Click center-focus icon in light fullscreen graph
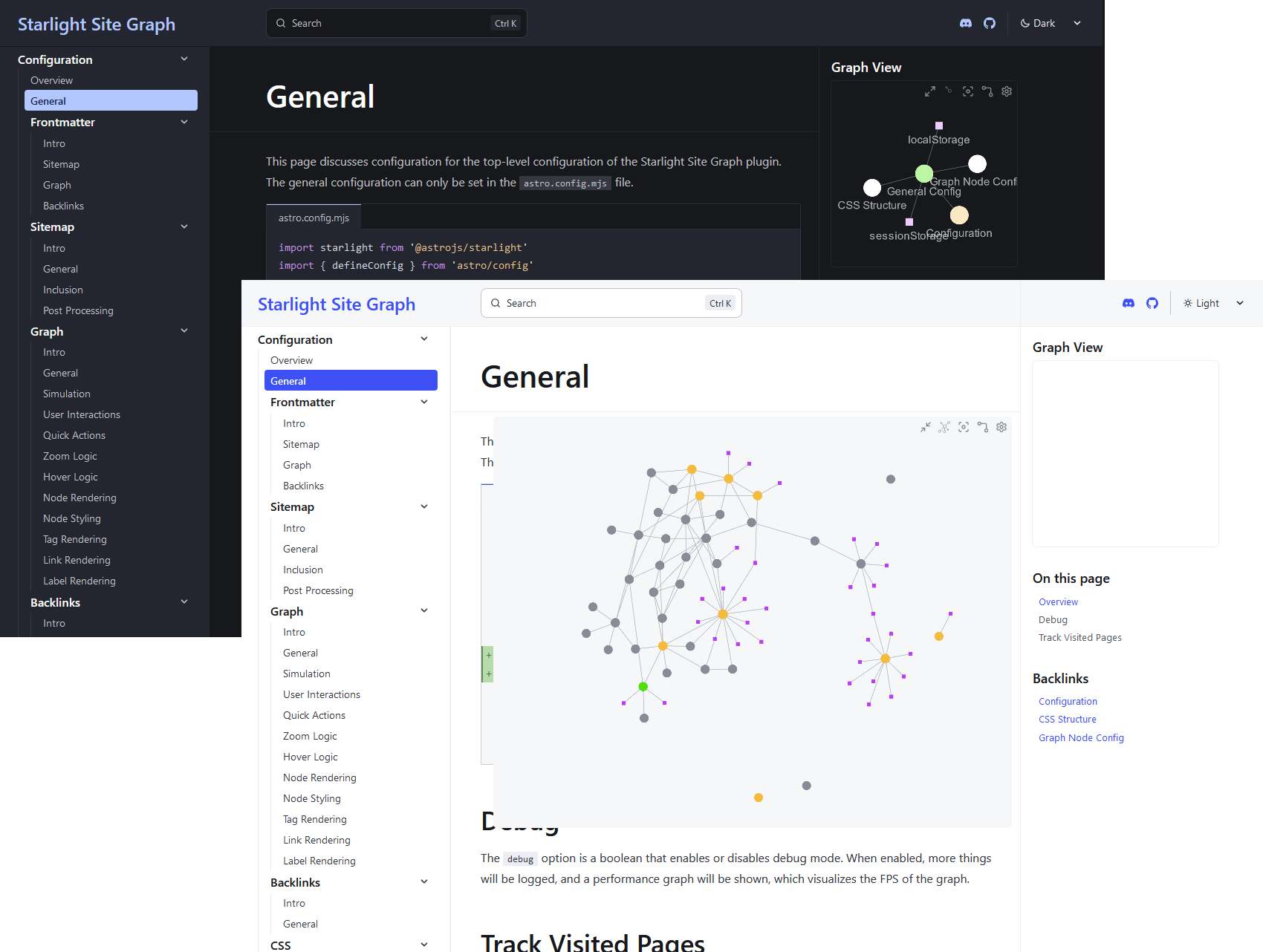Image resolution: width=1263 pixels, height=952 pixels. [964, 427]
